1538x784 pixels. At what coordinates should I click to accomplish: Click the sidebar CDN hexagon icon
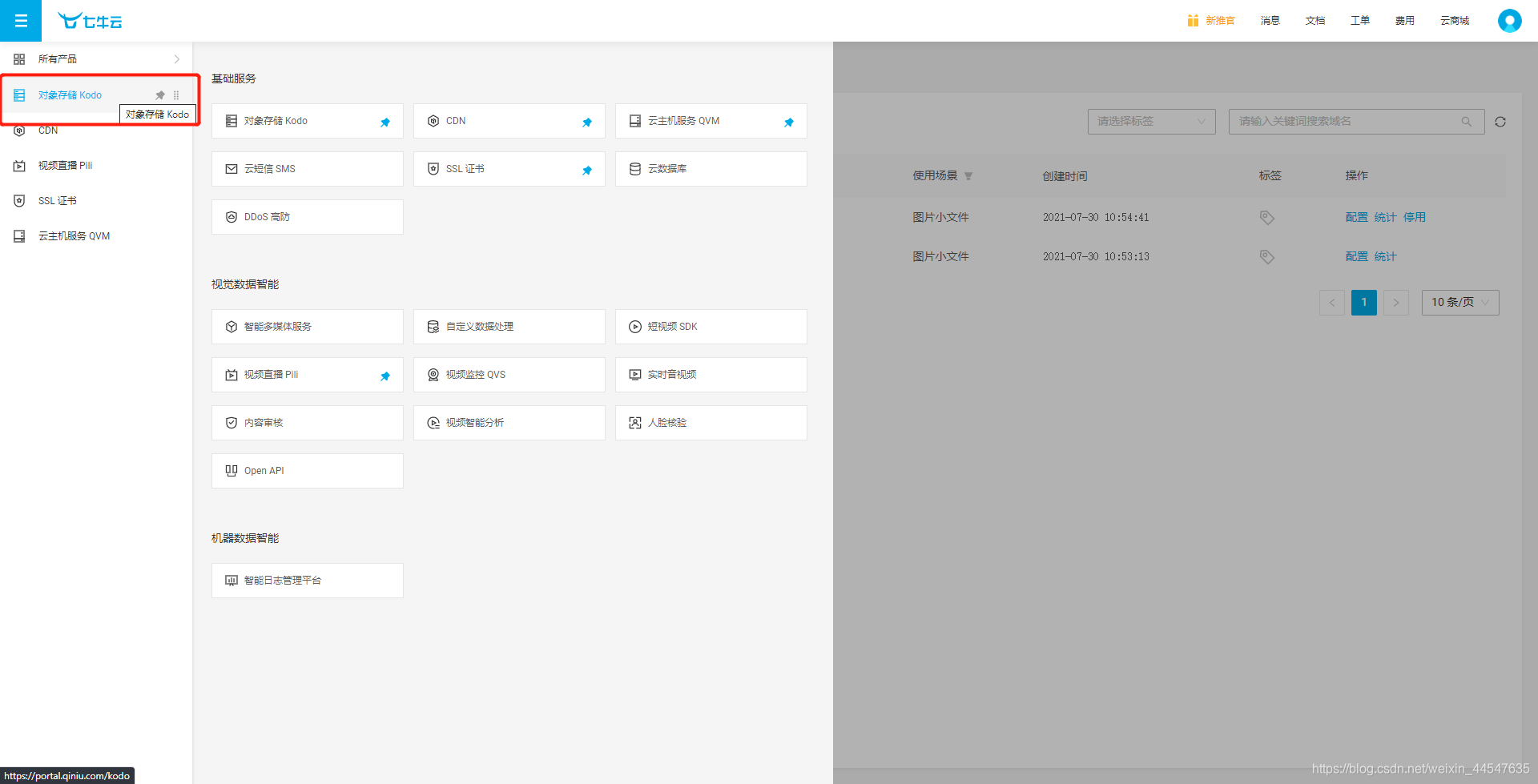tap(19, 131)
